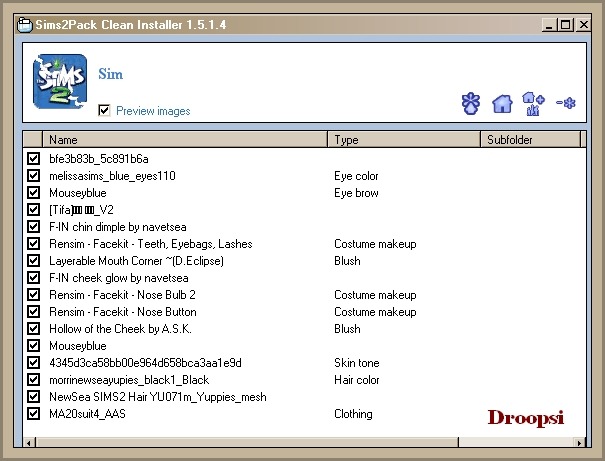605x461 pixels.
Task: Click the blank checkbox column header
Action: pos(32,139)
